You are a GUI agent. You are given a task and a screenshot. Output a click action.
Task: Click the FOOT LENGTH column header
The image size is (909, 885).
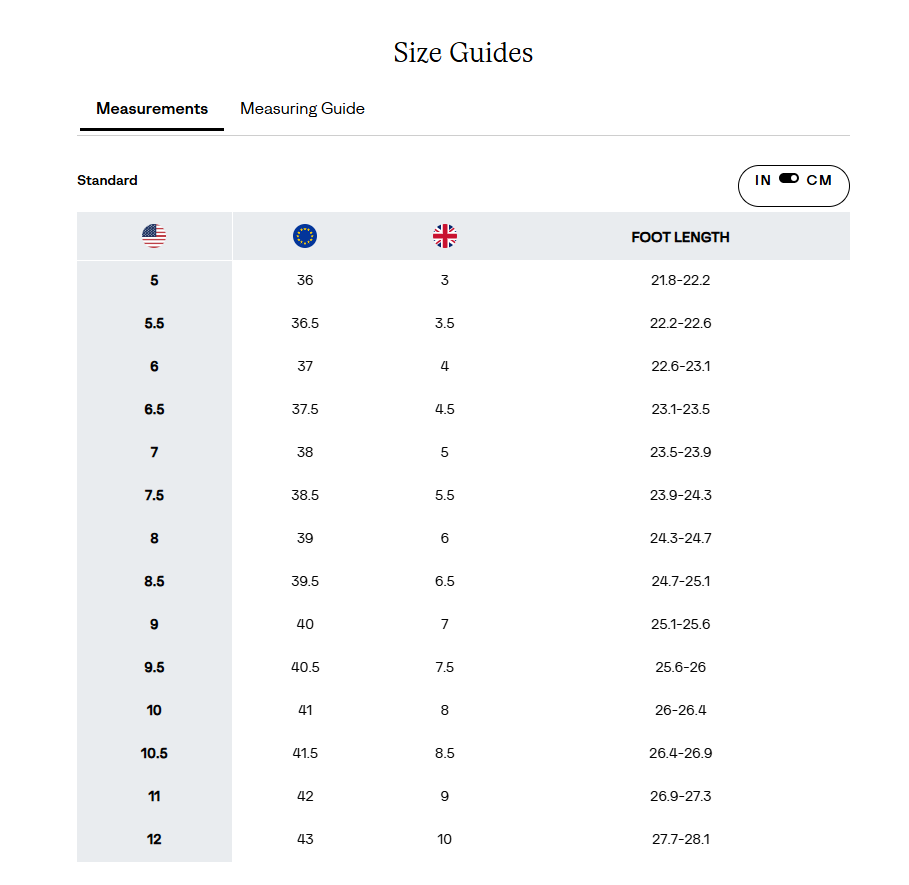[x=680, y=237]
